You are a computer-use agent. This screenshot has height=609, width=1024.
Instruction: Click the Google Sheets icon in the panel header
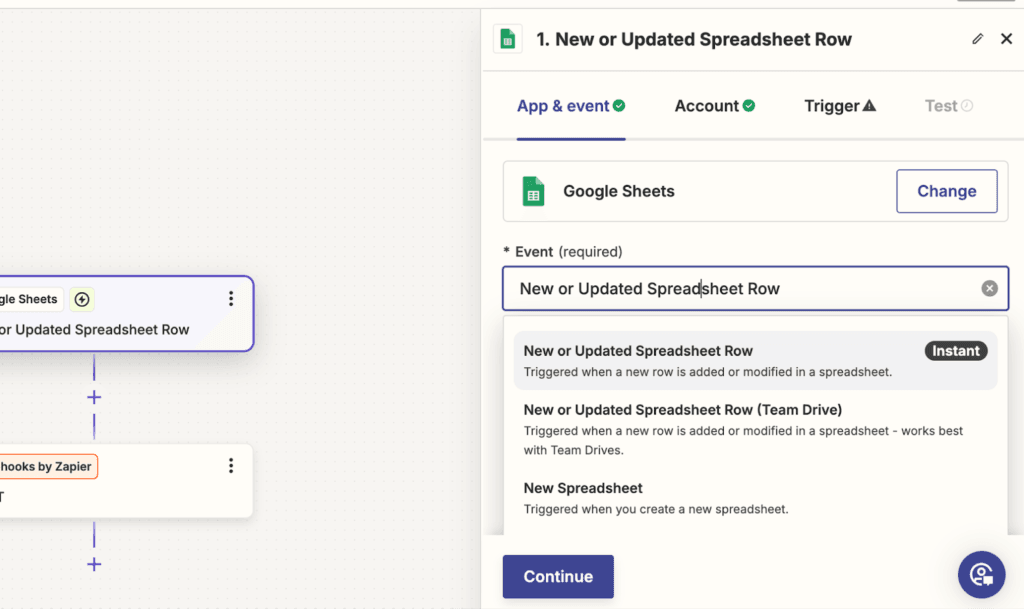(508, 38)
